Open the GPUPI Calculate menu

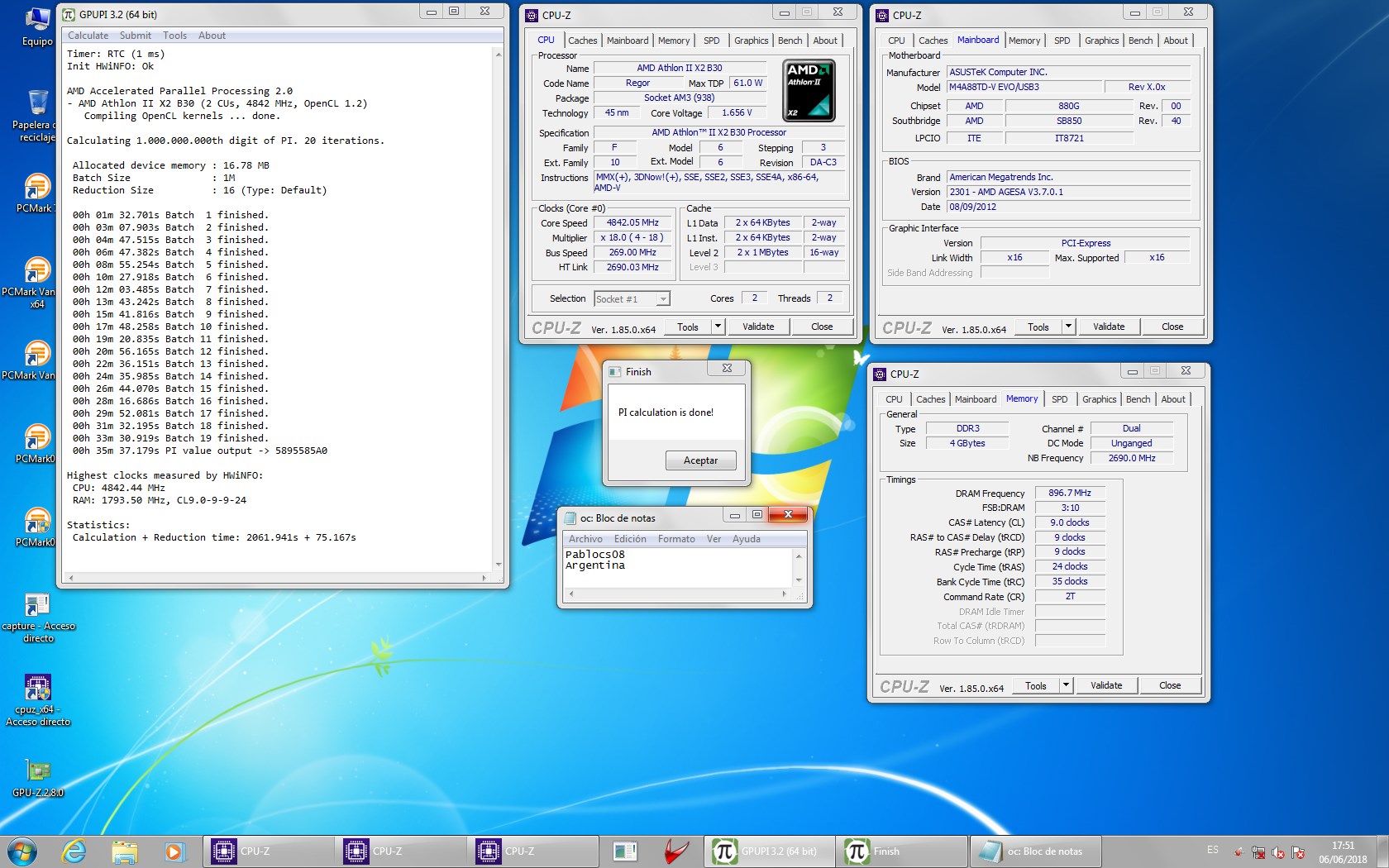(88, 36)
